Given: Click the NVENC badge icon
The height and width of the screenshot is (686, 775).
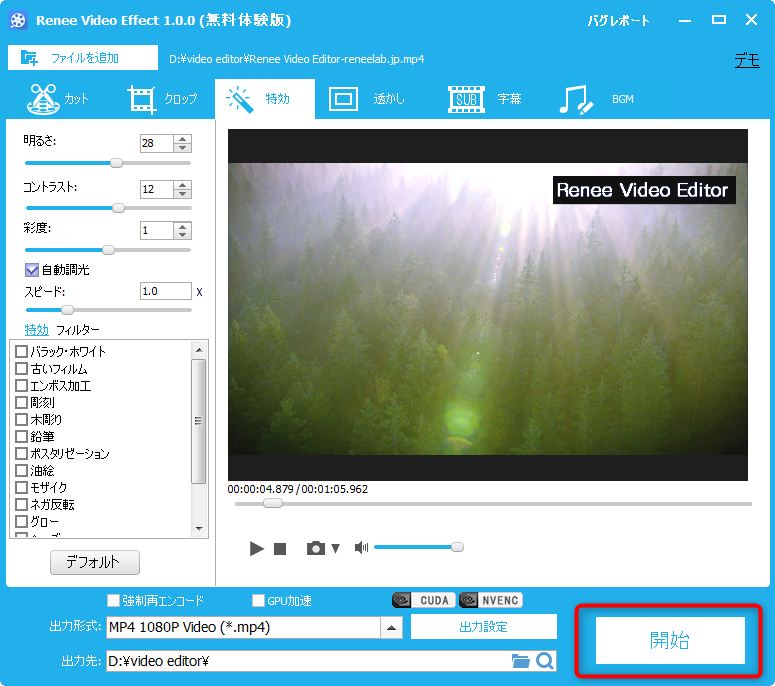Looking at the screenshot, I should click(x=491, y=600).
